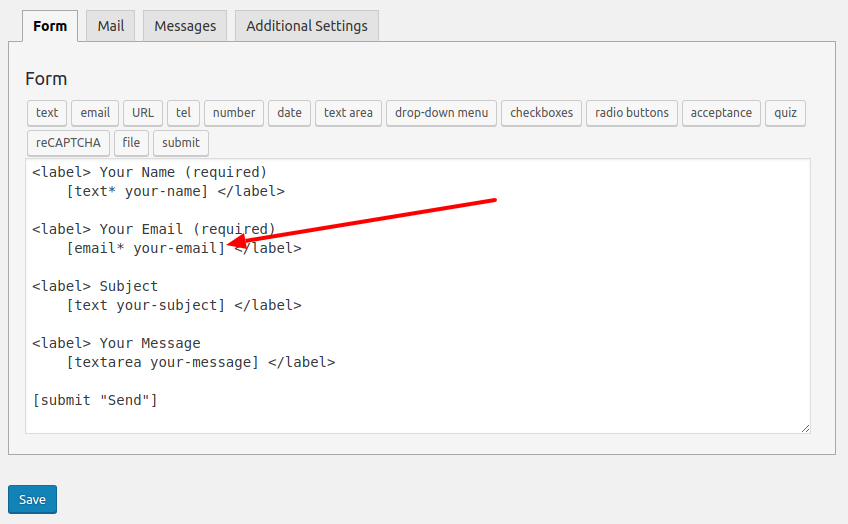This screenshot has width=848, height=524.
Task: Switch to the Mail tab
Action: coord(111,26)
